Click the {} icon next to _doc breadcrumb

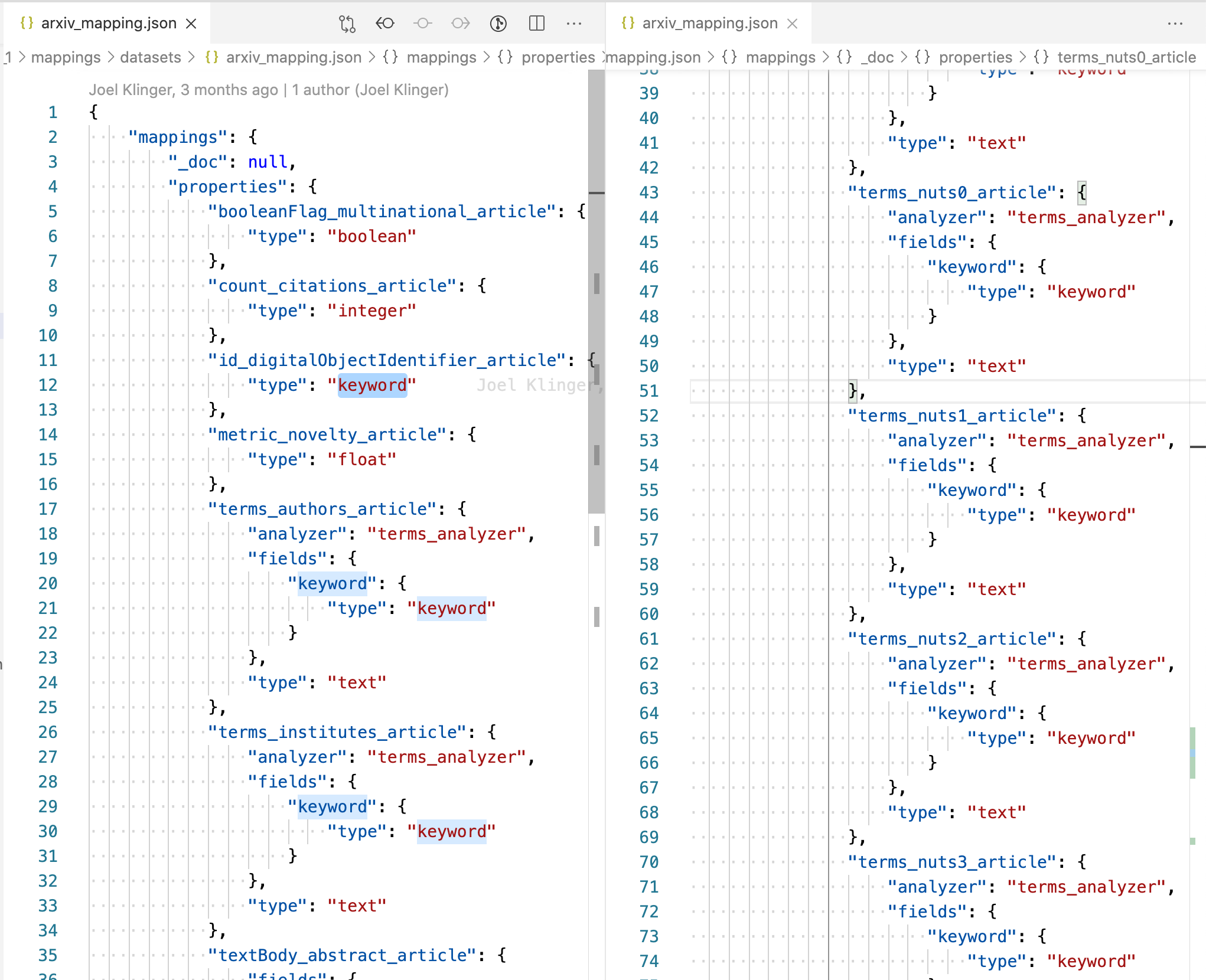click(x=845, y=57)
